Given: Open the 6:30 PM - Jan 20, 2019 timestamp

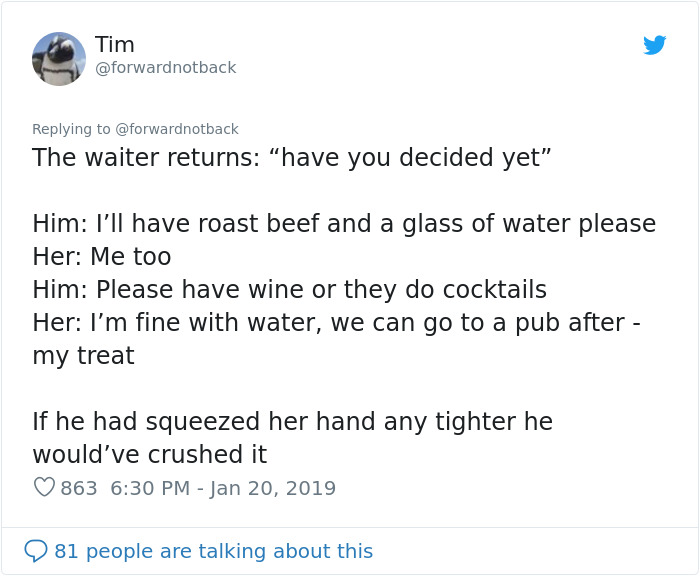Looking at the screenshot, I should (x=223, y=488).
